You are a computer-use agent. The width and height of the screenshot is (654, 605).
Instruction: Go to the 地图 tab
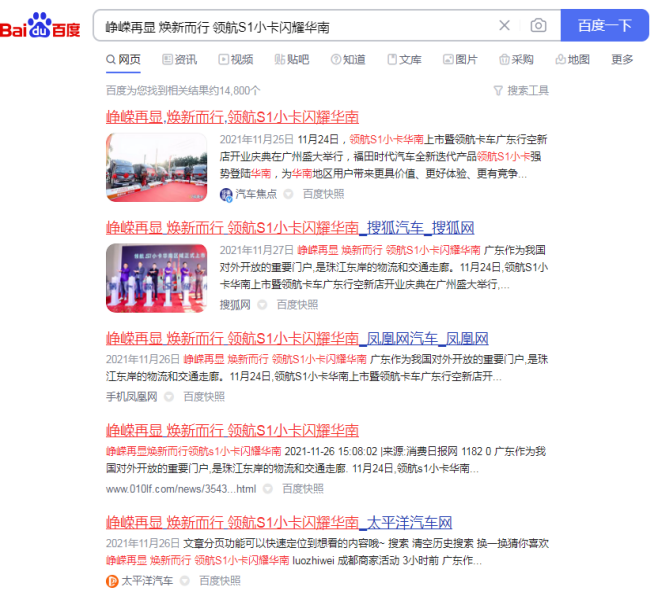571,60
